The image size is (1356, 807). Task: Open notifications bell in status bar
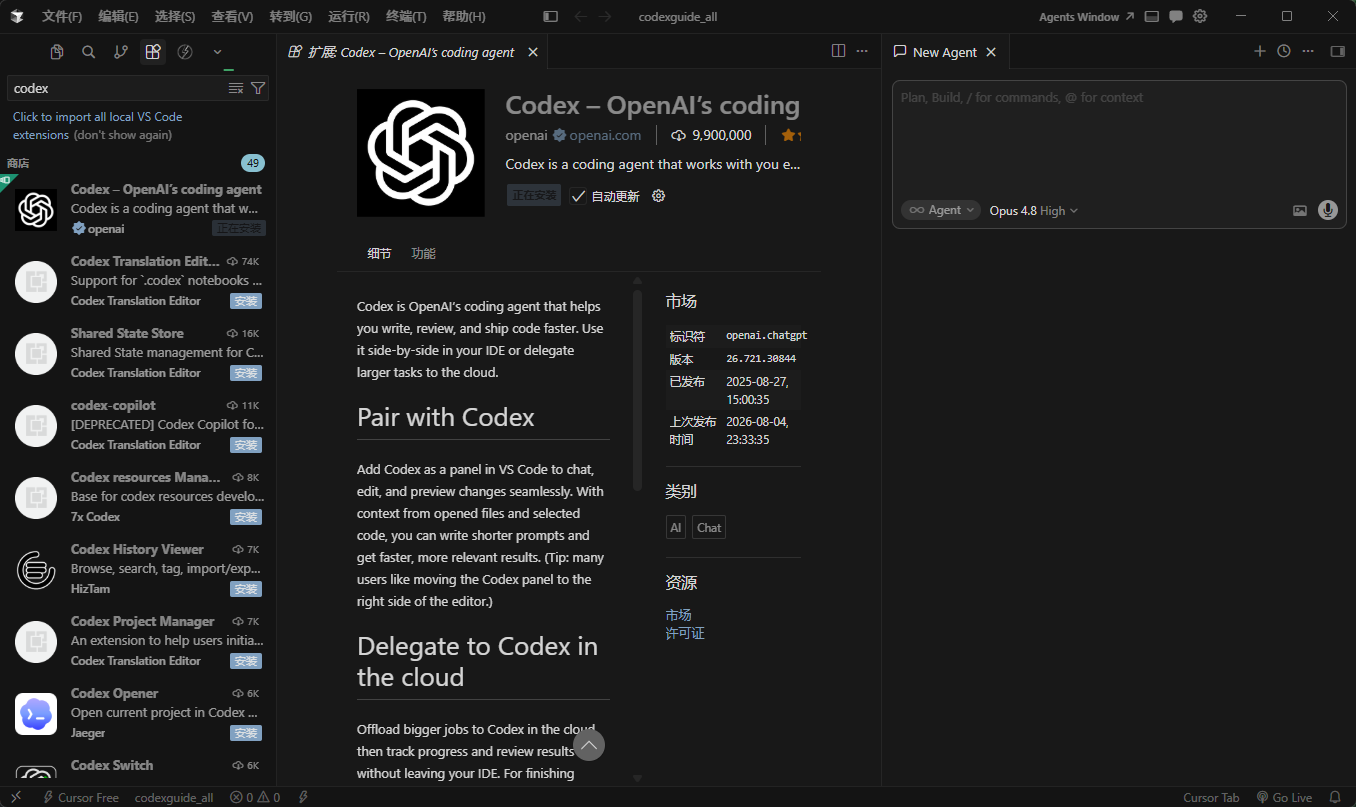click(x=1335, y=797)
